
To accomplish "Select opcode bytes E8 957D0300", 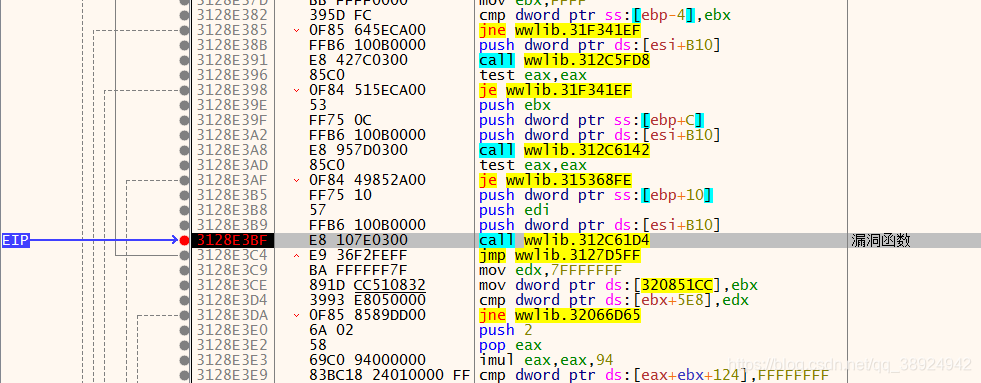I will pos(358,150).
